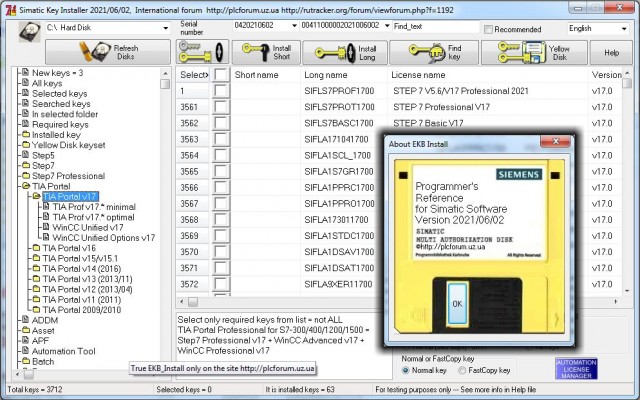Click the Find key button

434,52
